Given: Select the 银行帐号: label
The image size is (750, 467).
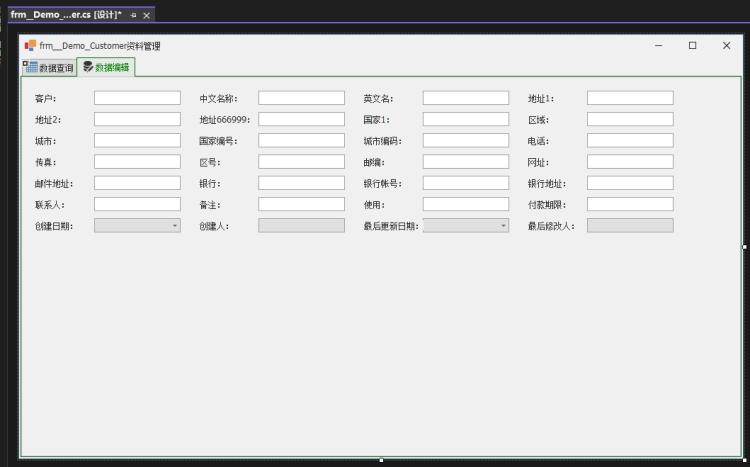Looking at the screenshot, I should pos(383,184).
